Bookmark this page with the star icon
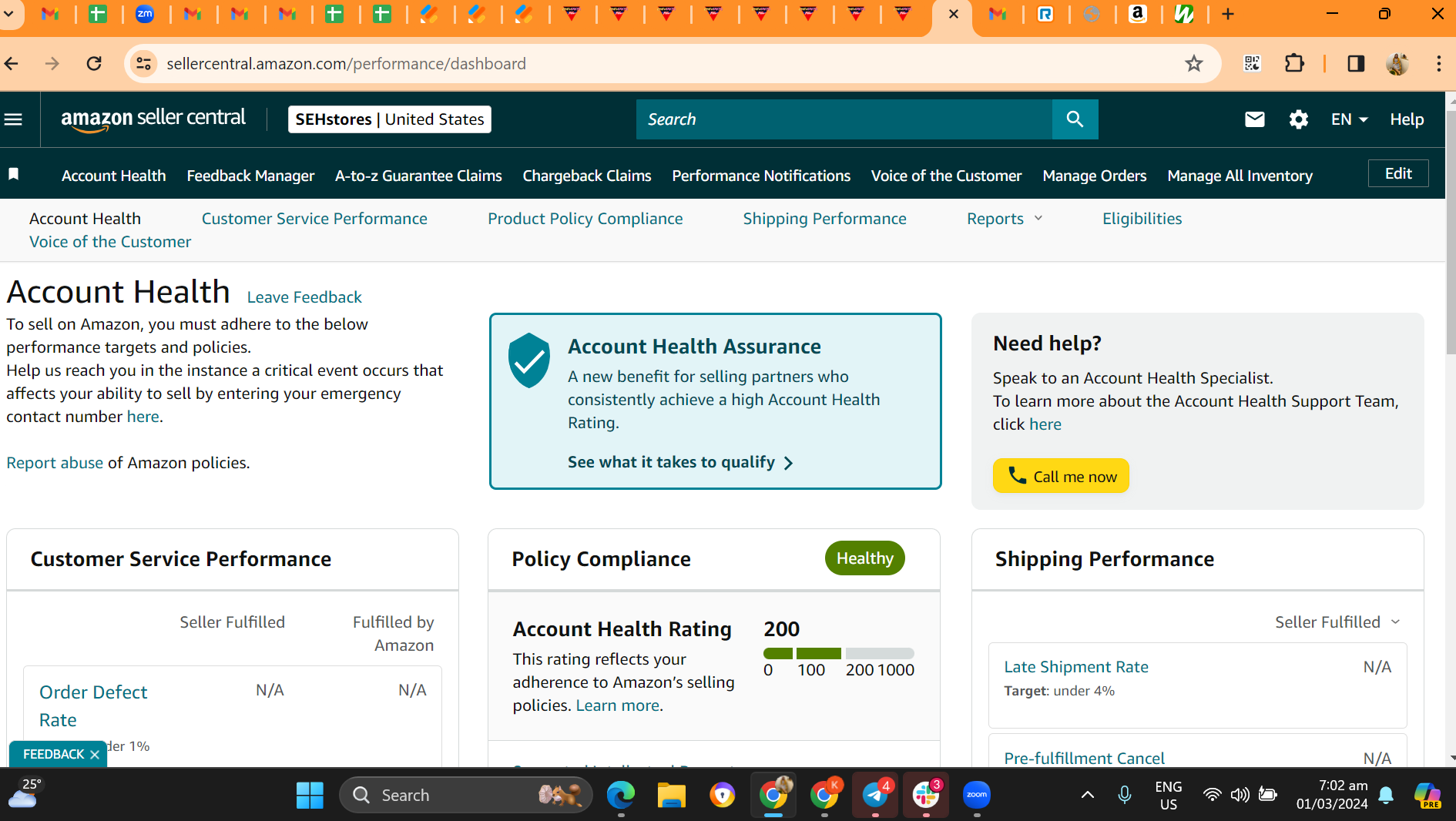Screen dimensions: 1456x821 pyautogui.click(x=1193, y=63)
